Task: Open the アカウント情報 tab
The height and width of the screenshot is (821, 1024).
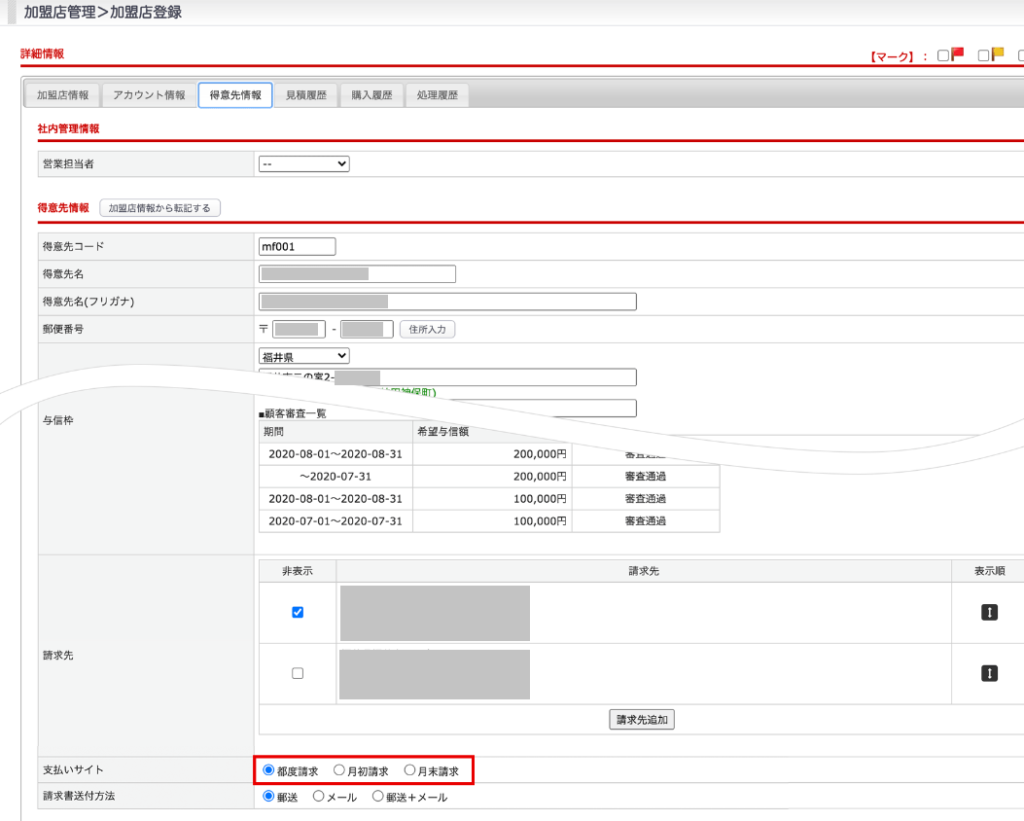Action: 149,95
